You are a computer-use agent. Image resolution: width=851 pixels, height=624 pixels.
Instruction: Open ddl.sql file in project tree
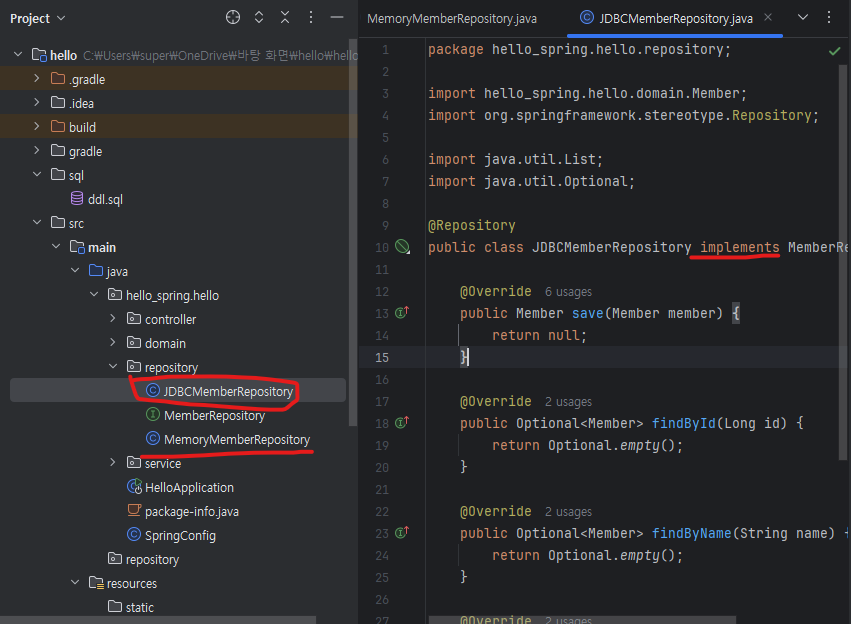click(104, 199)
